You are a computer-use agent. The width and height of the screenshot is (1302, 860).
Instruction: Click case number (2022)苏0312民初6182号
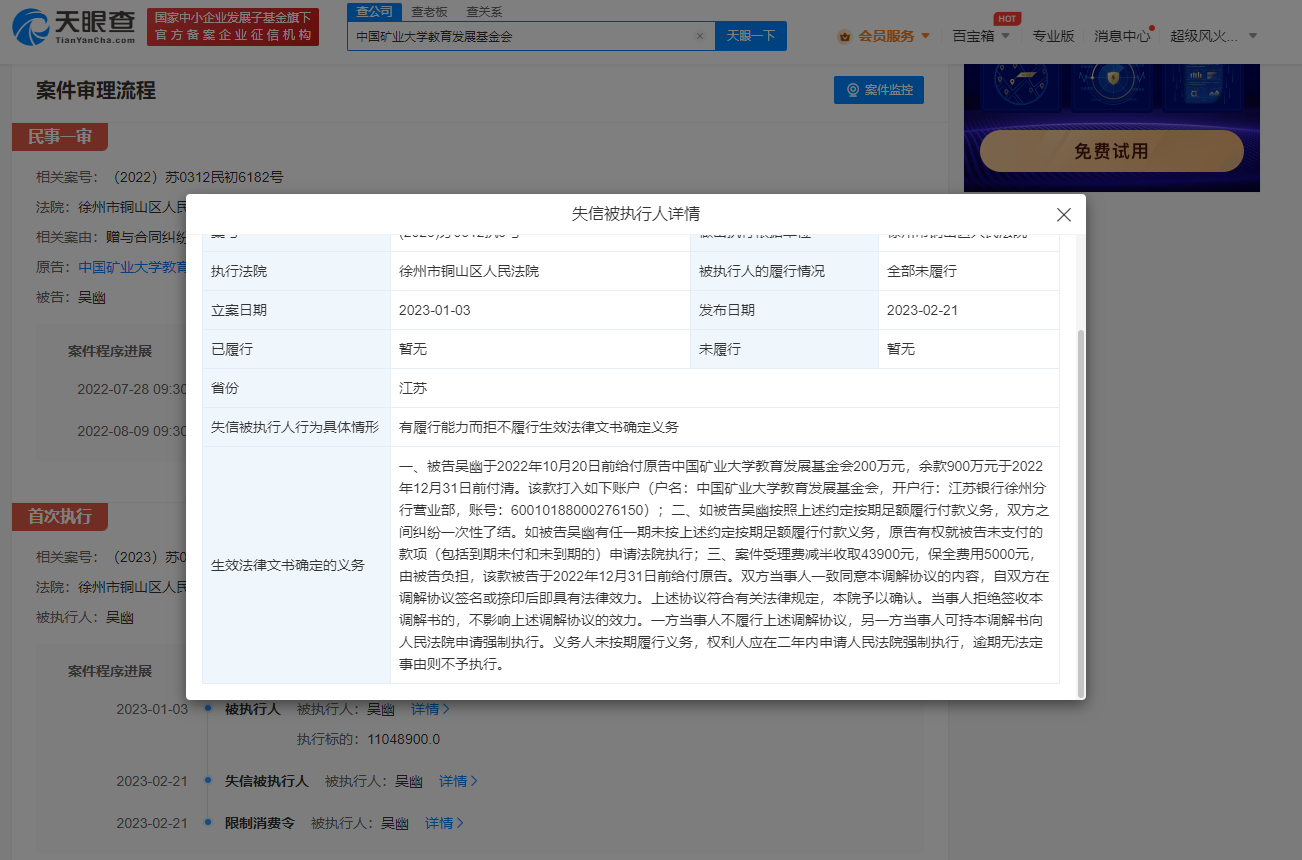pyautogui.click(x=198, y=177)
